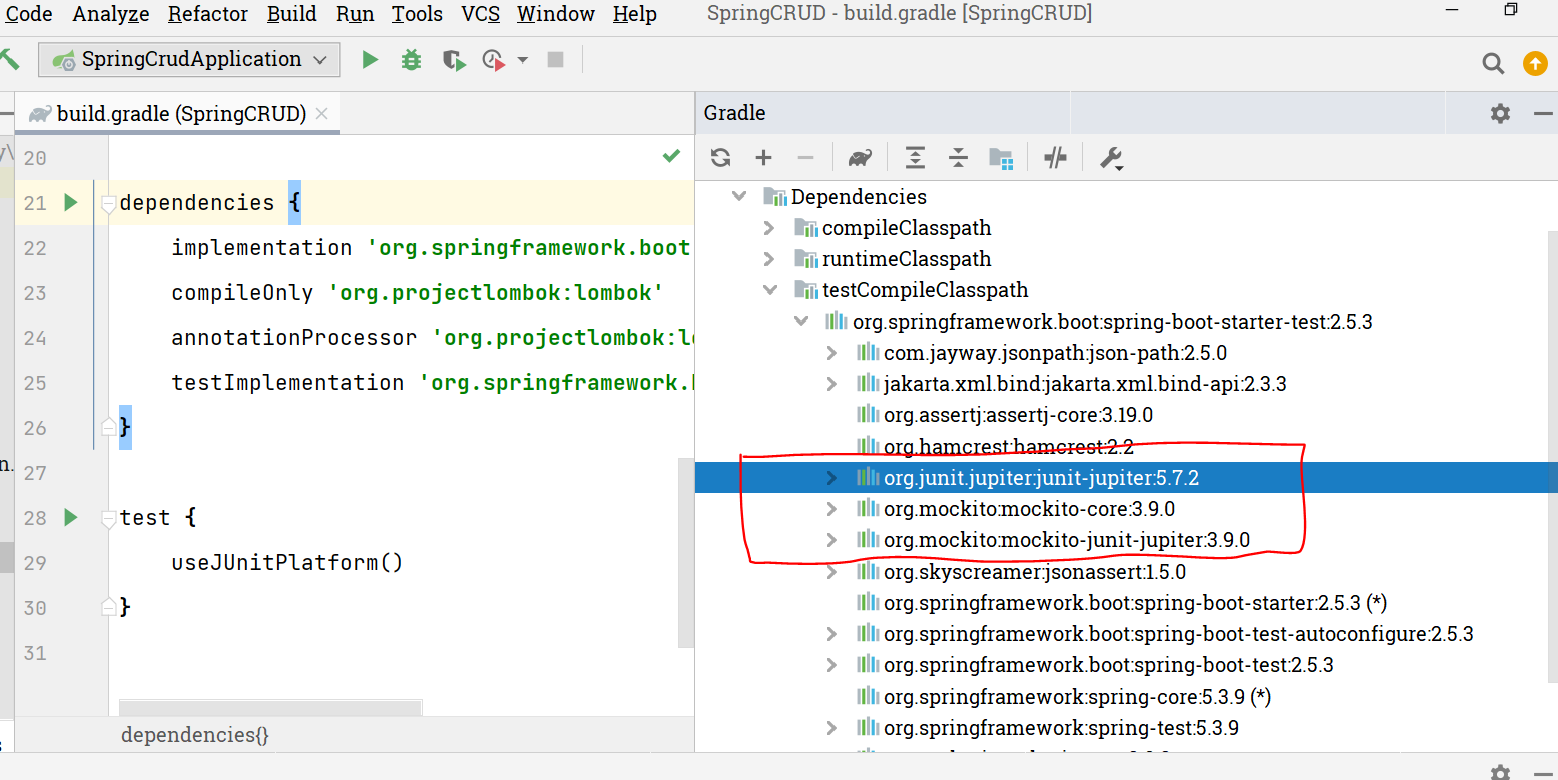Expand org.mockito:mockito-core:3.9.0 node

pos(832,509)
